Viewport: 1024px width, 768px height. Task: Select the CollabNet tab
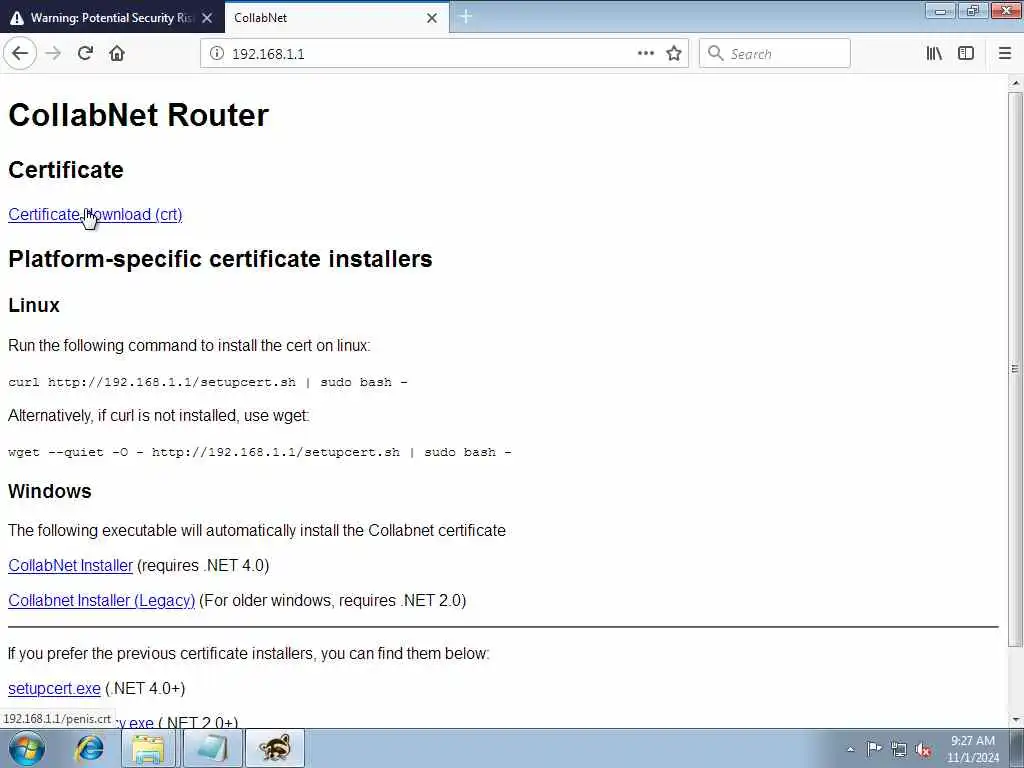(x=337, y=18)
